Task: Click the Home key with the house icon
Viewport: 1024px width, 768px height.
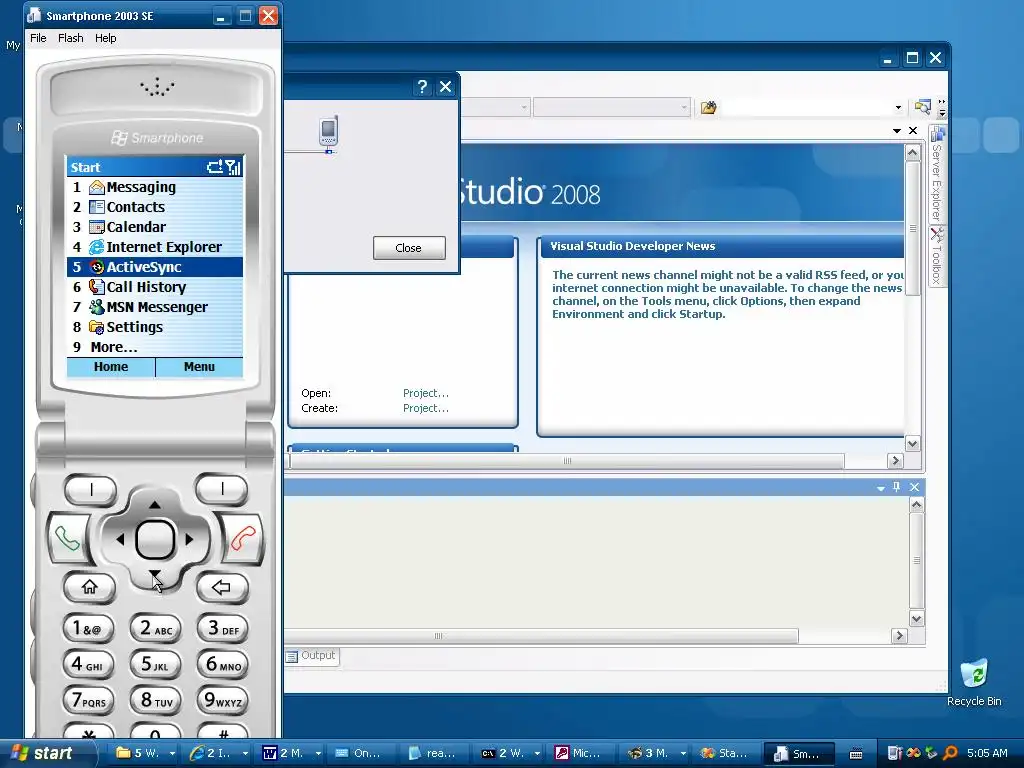Action: pos(89,587)
